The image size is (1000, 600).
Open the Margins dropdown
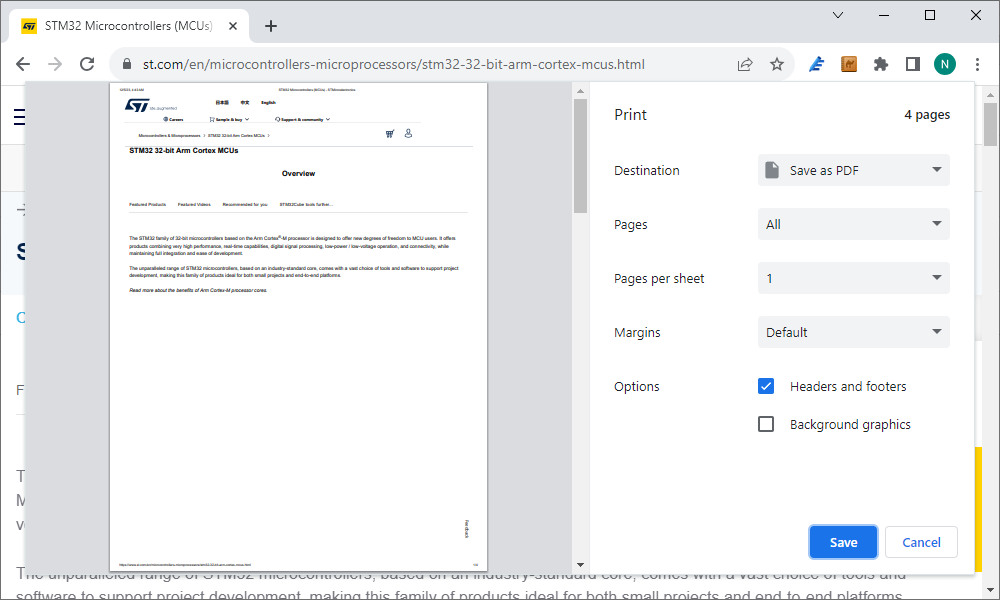point(853,331)
